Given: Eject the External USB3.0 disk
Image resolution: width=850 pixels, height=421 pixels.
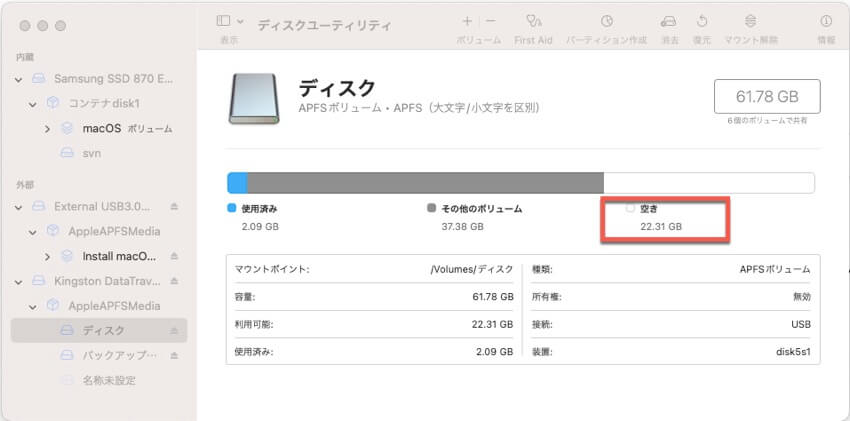Looking at the screenshot, I should [174, 206].
